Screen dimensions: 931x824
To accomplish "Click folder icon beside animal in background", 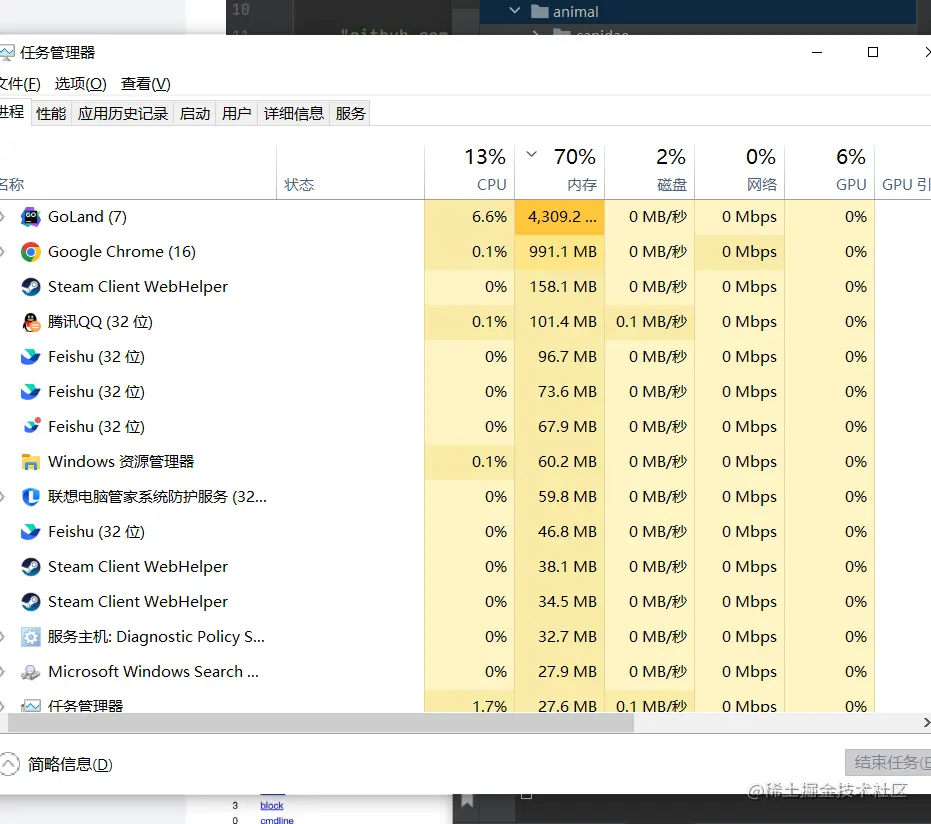I will [x=539, y=11].
